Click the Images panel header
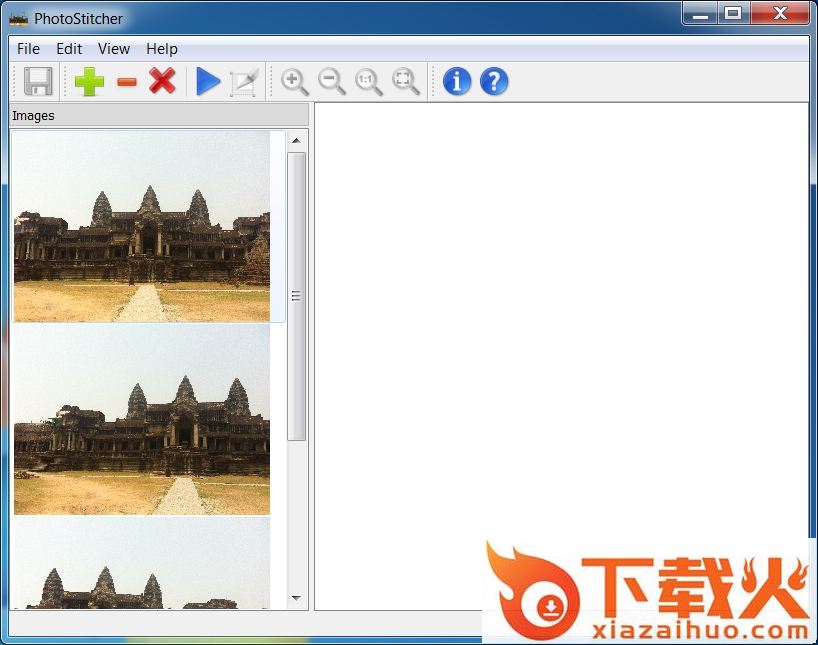Viewport: 818px width, 645px height. tap(159, 115)
